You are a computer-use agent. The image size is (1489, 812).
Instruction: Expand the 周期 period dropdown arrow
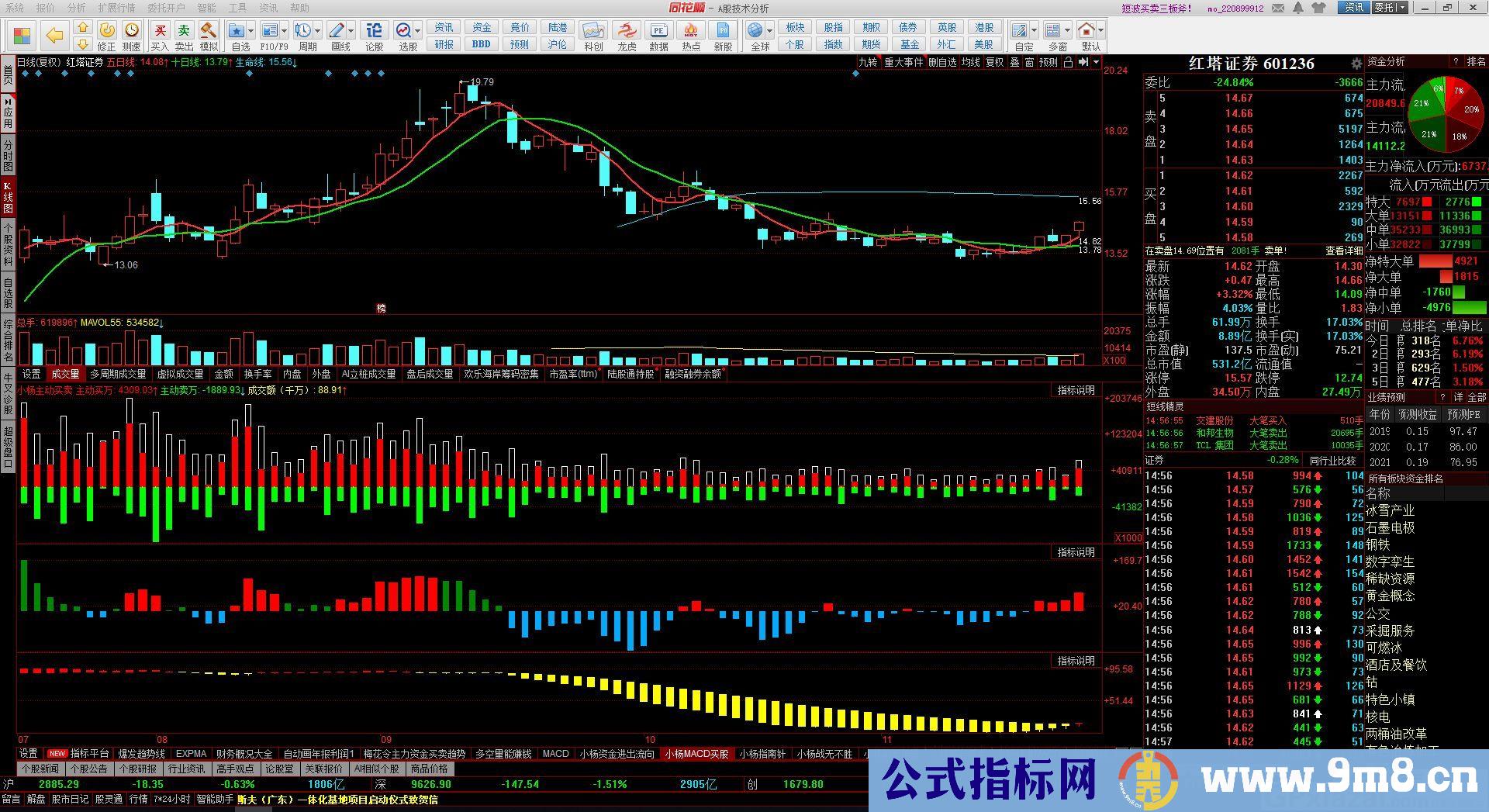319,31
